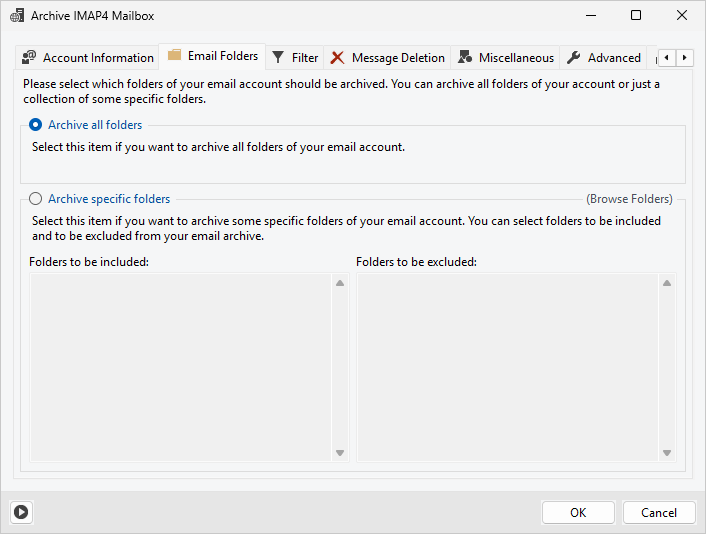The width and height of the screenshot is (706, 534).
Task: Select the Archive all folders option
Action: 36,125
